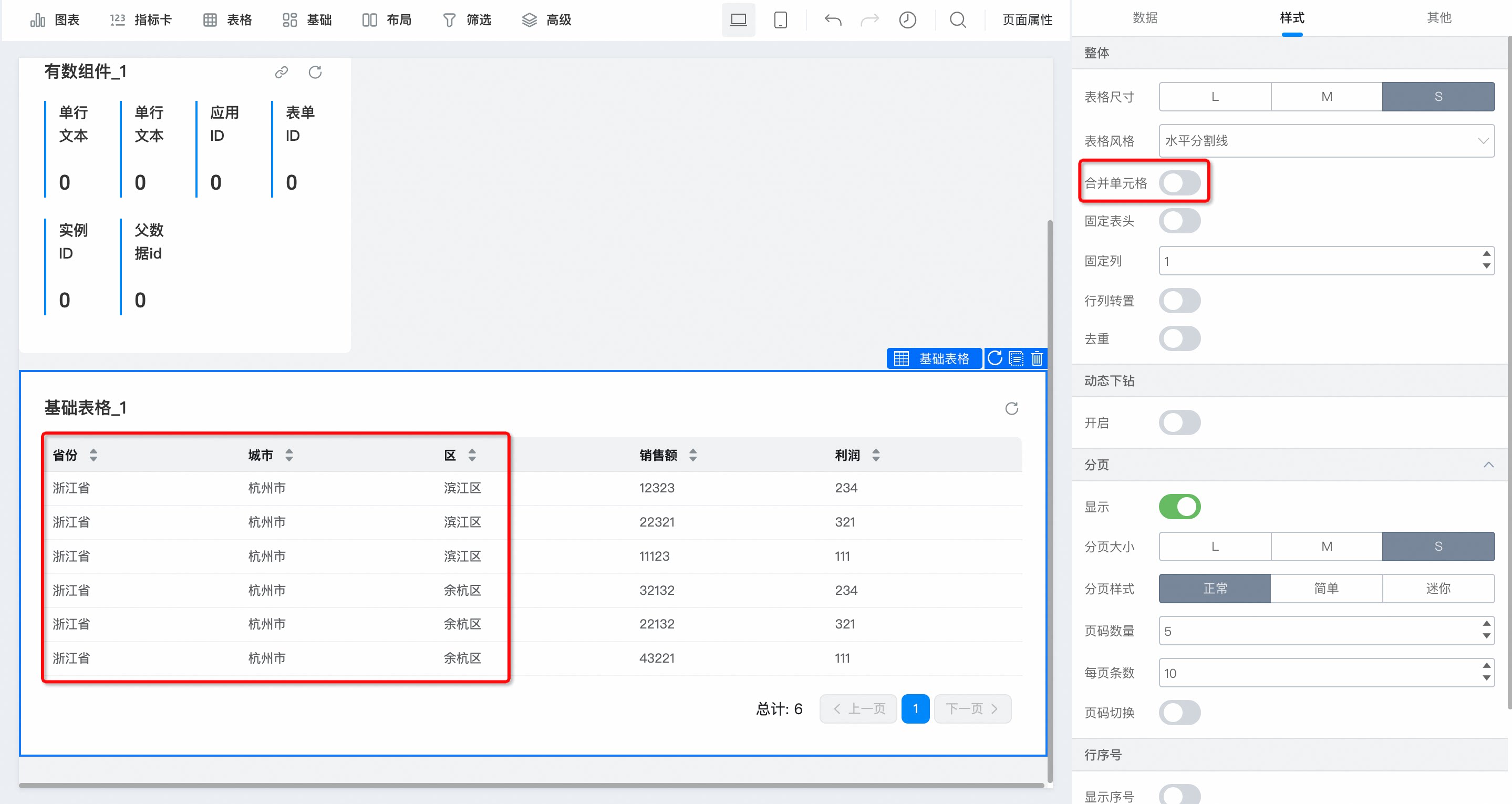Click the search magnifier icon
The image size is (1512, 804).
pos(958,20)
